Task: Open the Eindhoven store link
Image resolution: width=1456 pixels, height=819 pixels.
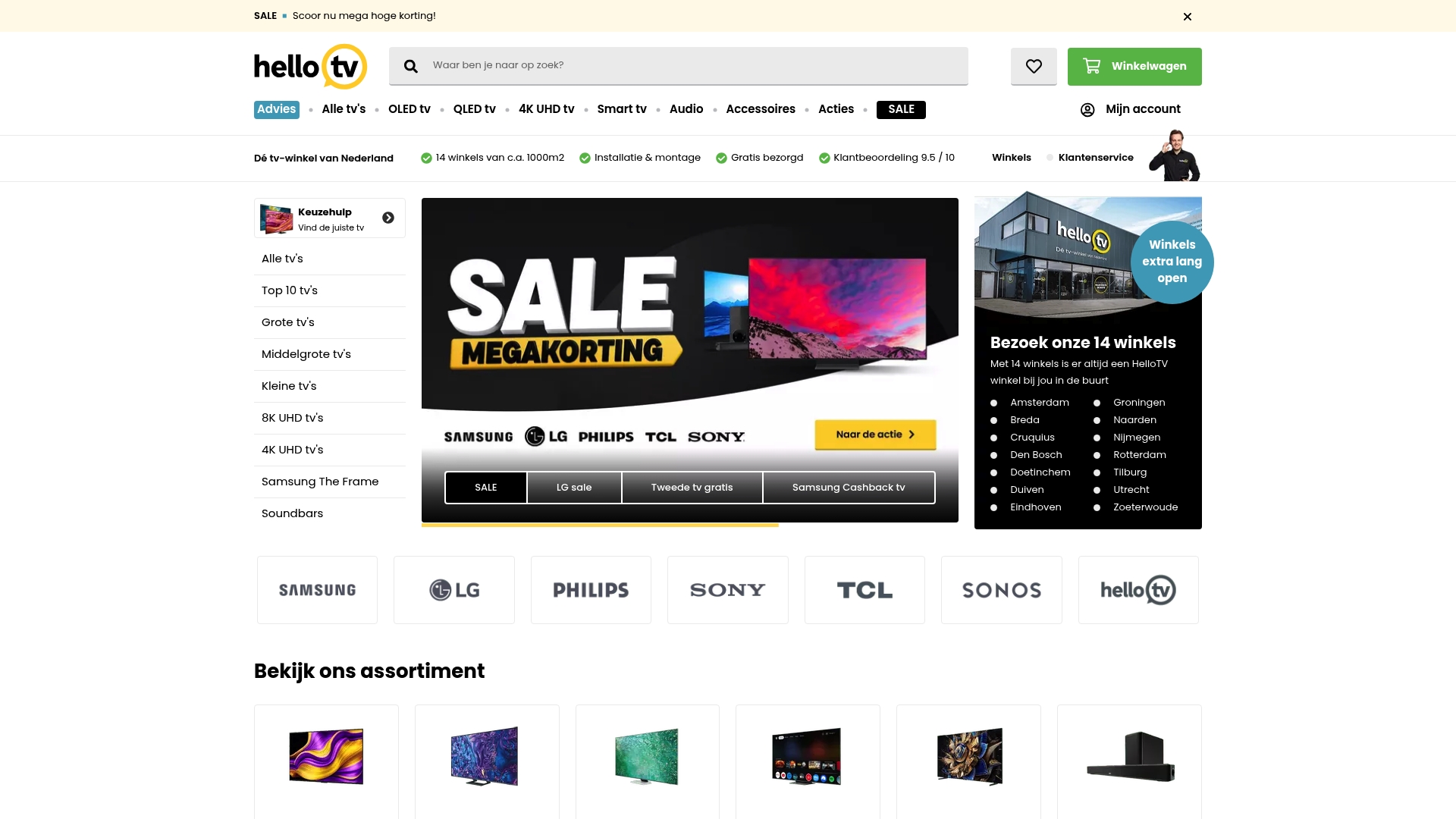Action: (1036, 507)
